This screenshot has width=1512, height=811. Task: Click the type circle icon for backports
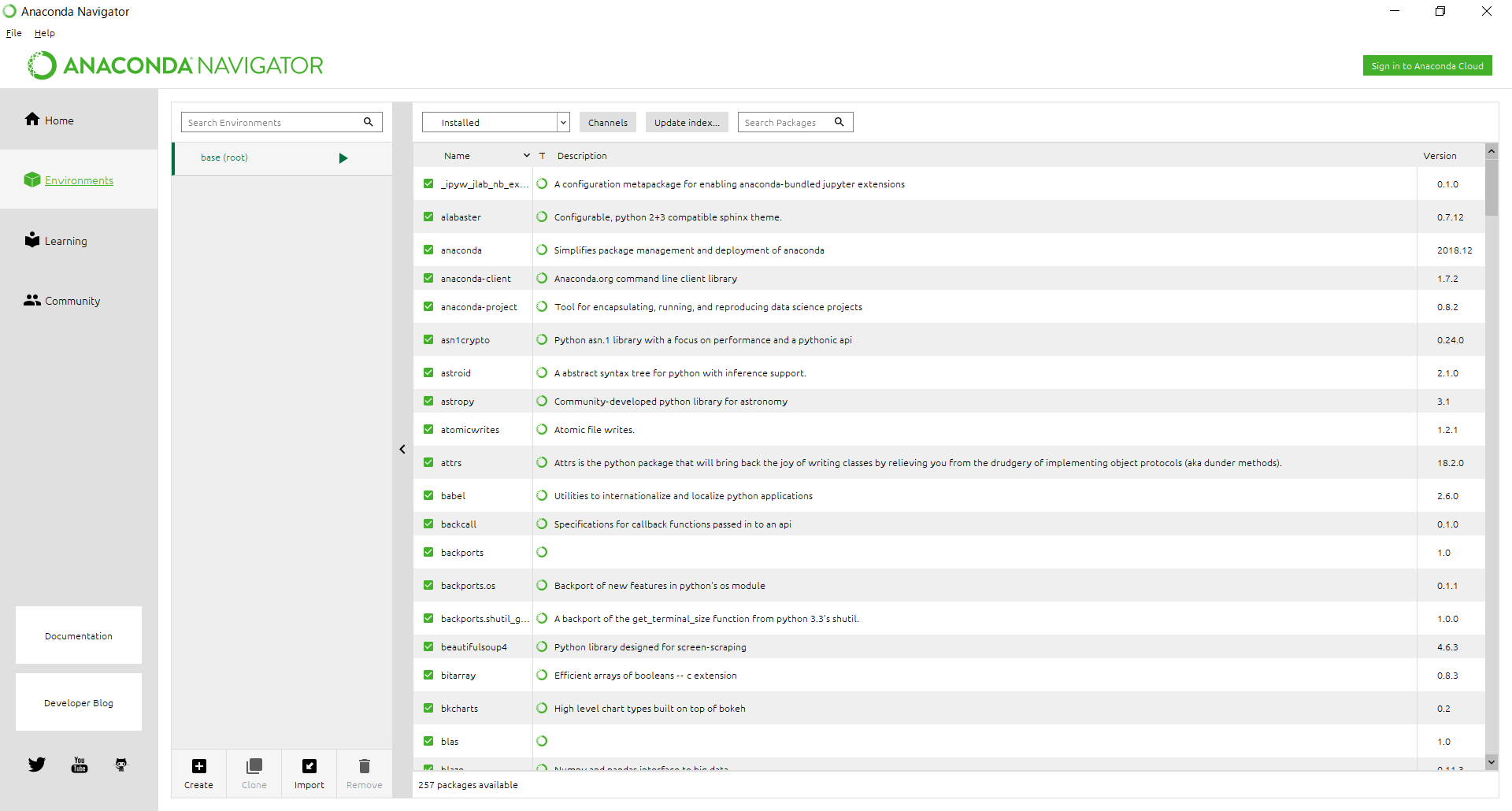point(542,552)
